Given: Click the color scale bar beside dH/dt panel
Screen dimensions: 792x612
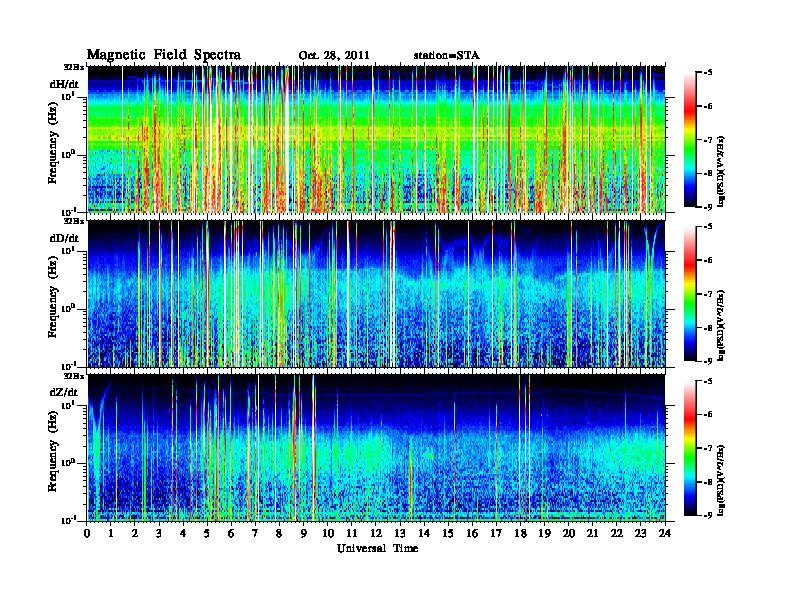Looking at the screenshot, I should (689, 140).
